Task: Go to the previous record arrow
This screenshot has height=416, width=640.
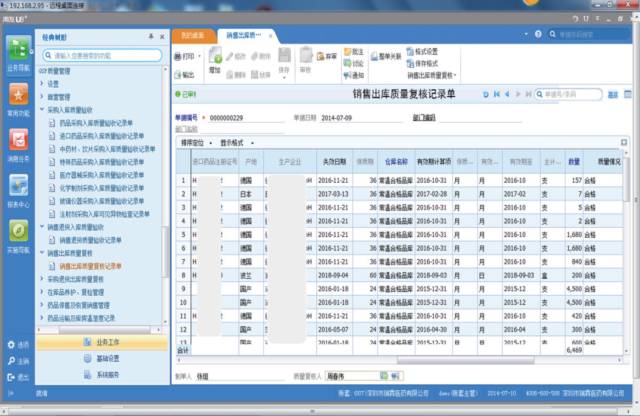Action: click(507, 94)
